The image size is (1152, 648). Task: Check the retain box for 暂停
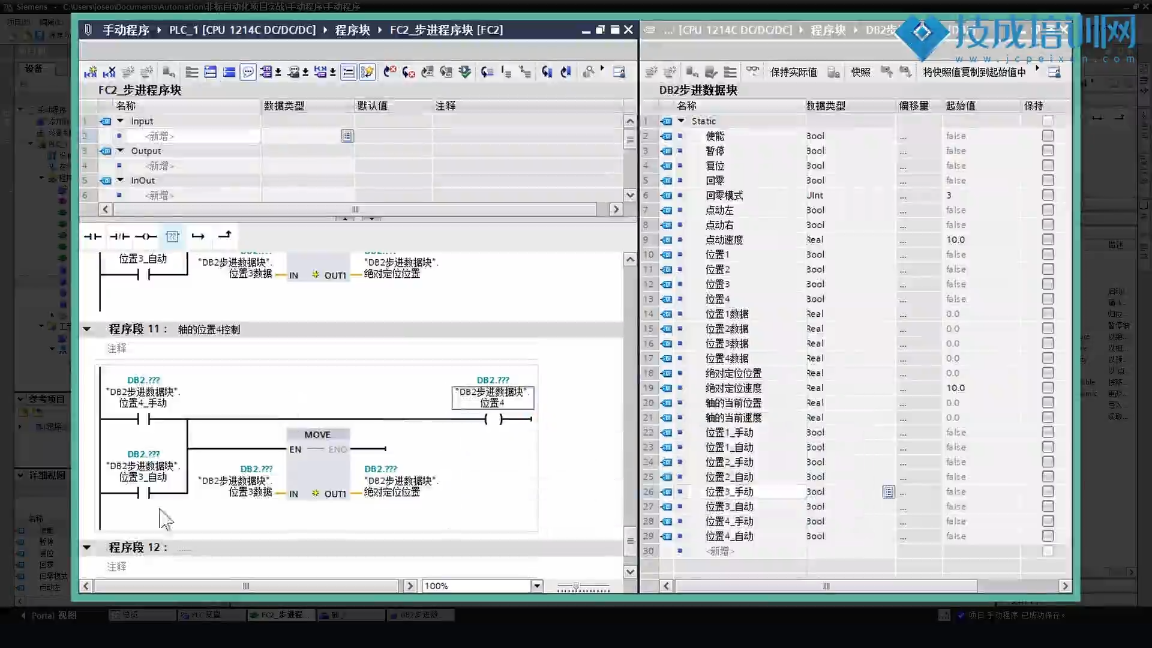[1048, 151]
